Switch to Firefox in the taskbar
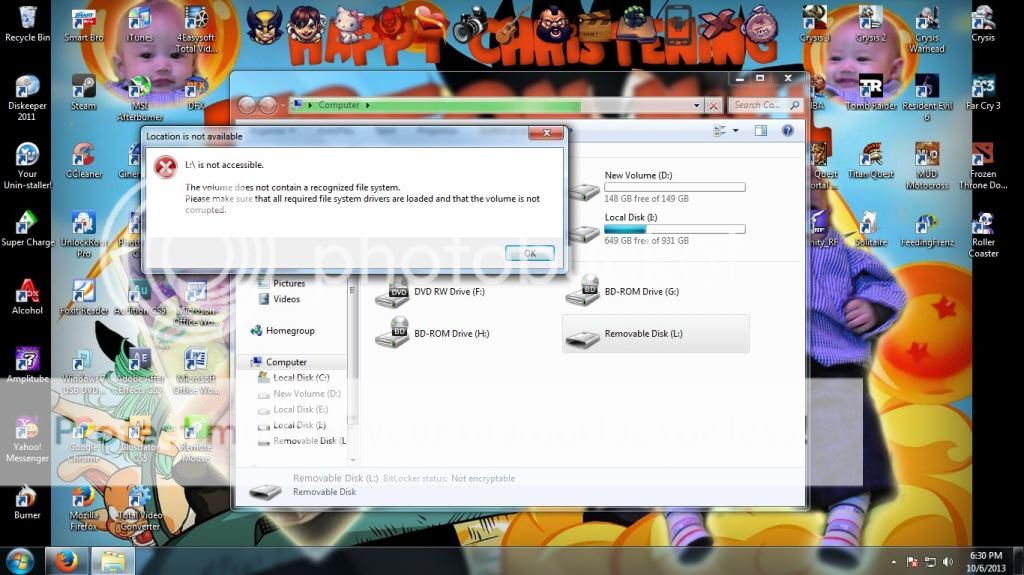 [66, 561]
